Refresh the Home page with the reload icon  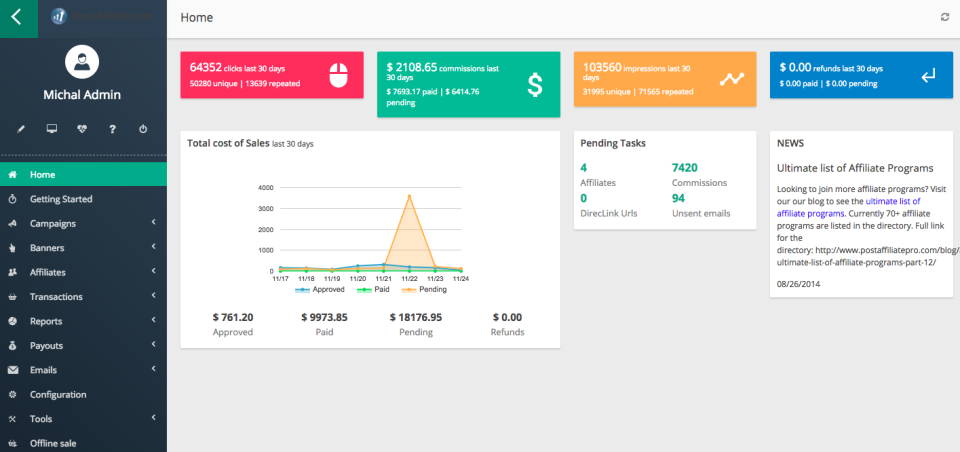click(x=945, y=17)
